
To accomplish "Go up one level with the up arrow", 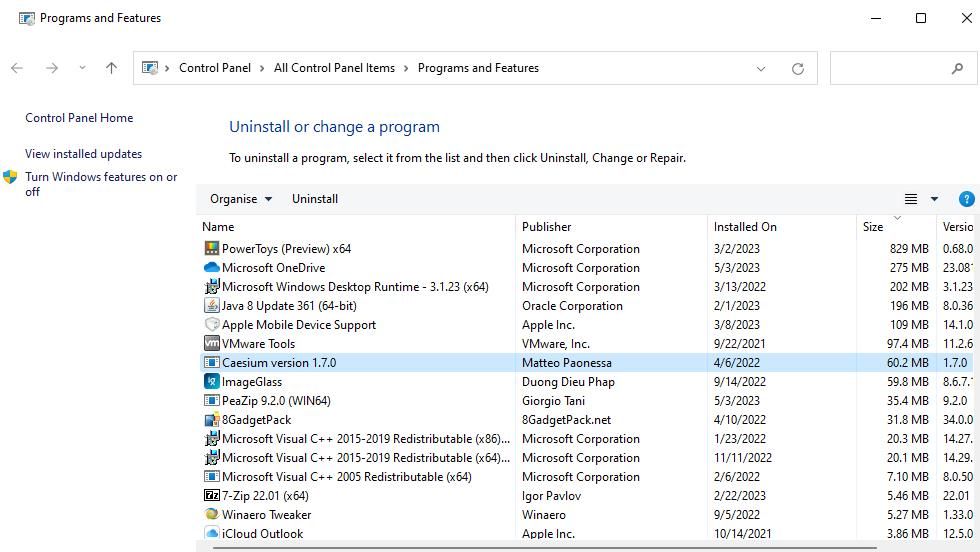I will tap(111, 68).
